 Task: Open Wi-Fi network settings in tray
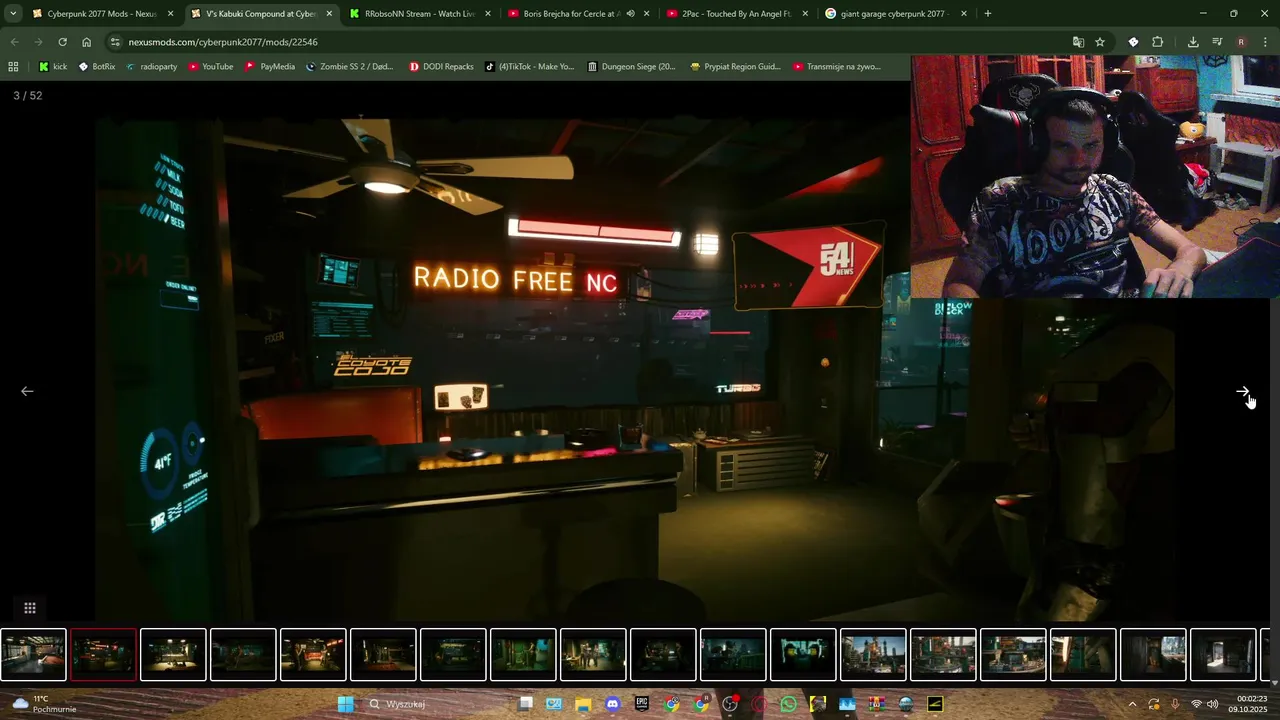(x=1196, y=704)
